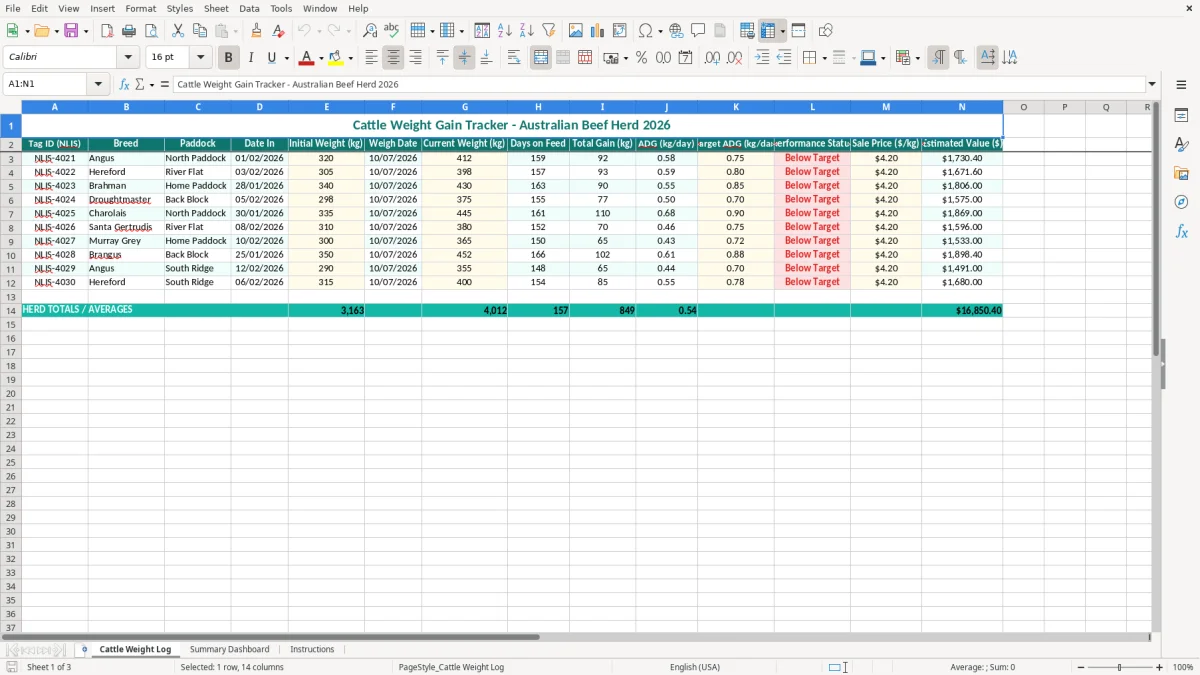Switch to Instructions sheet tab
1200x675 pixels.
pos(312,649)
